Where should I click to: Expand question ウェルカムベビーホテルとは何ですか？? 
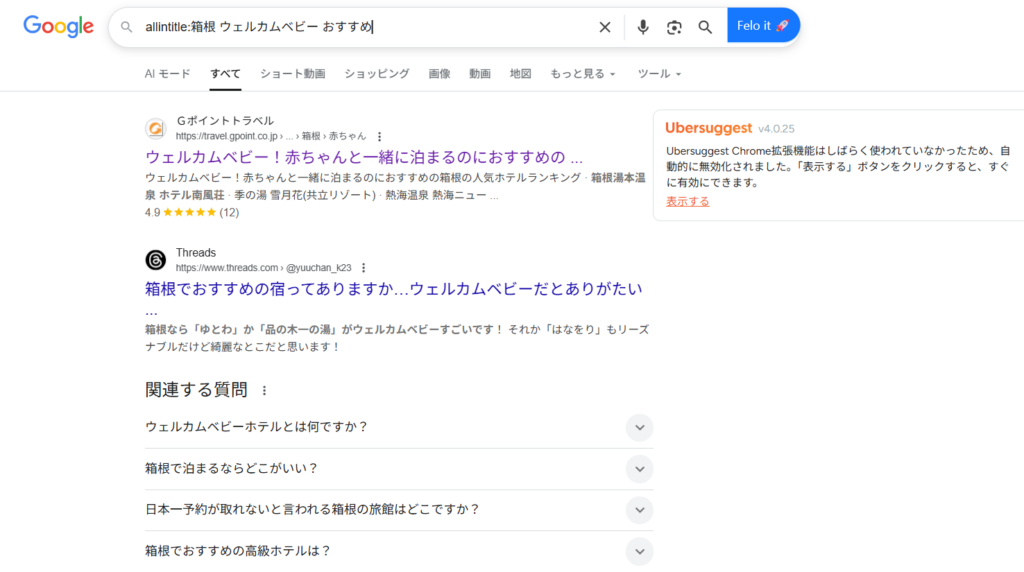click(639, 427)
